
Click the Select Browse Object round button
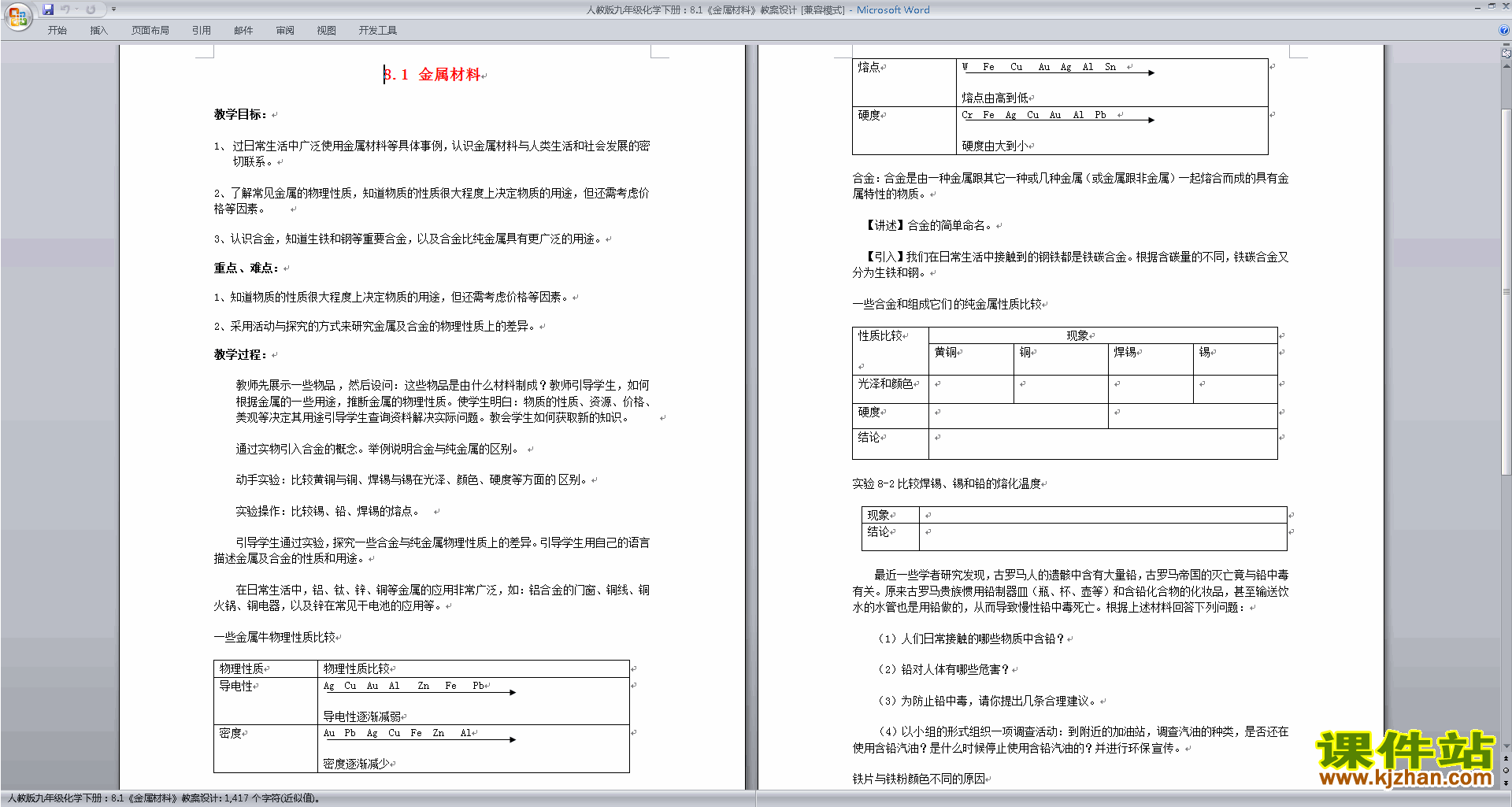(x=1506, y=770)
